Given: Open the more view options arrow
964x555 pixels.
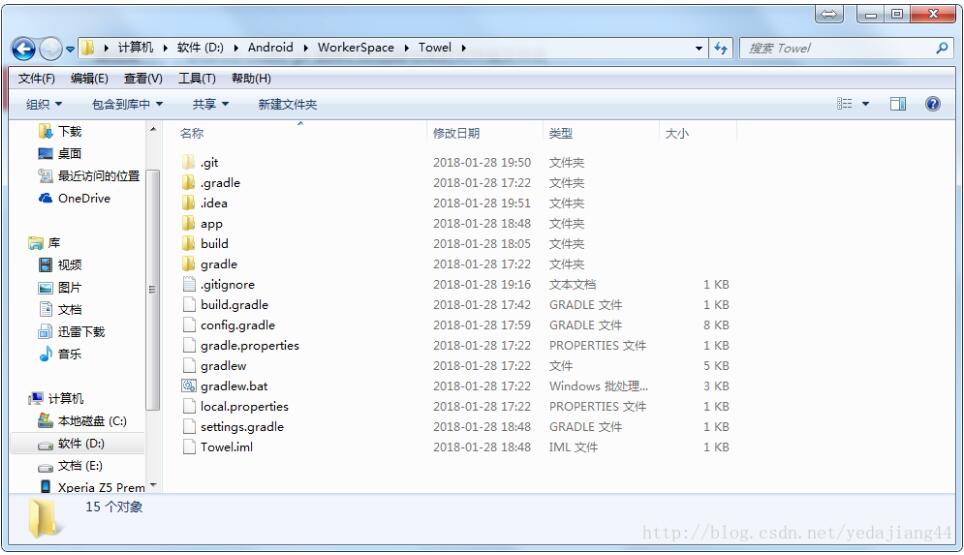Looking at the screenshot, I should 866,104.
